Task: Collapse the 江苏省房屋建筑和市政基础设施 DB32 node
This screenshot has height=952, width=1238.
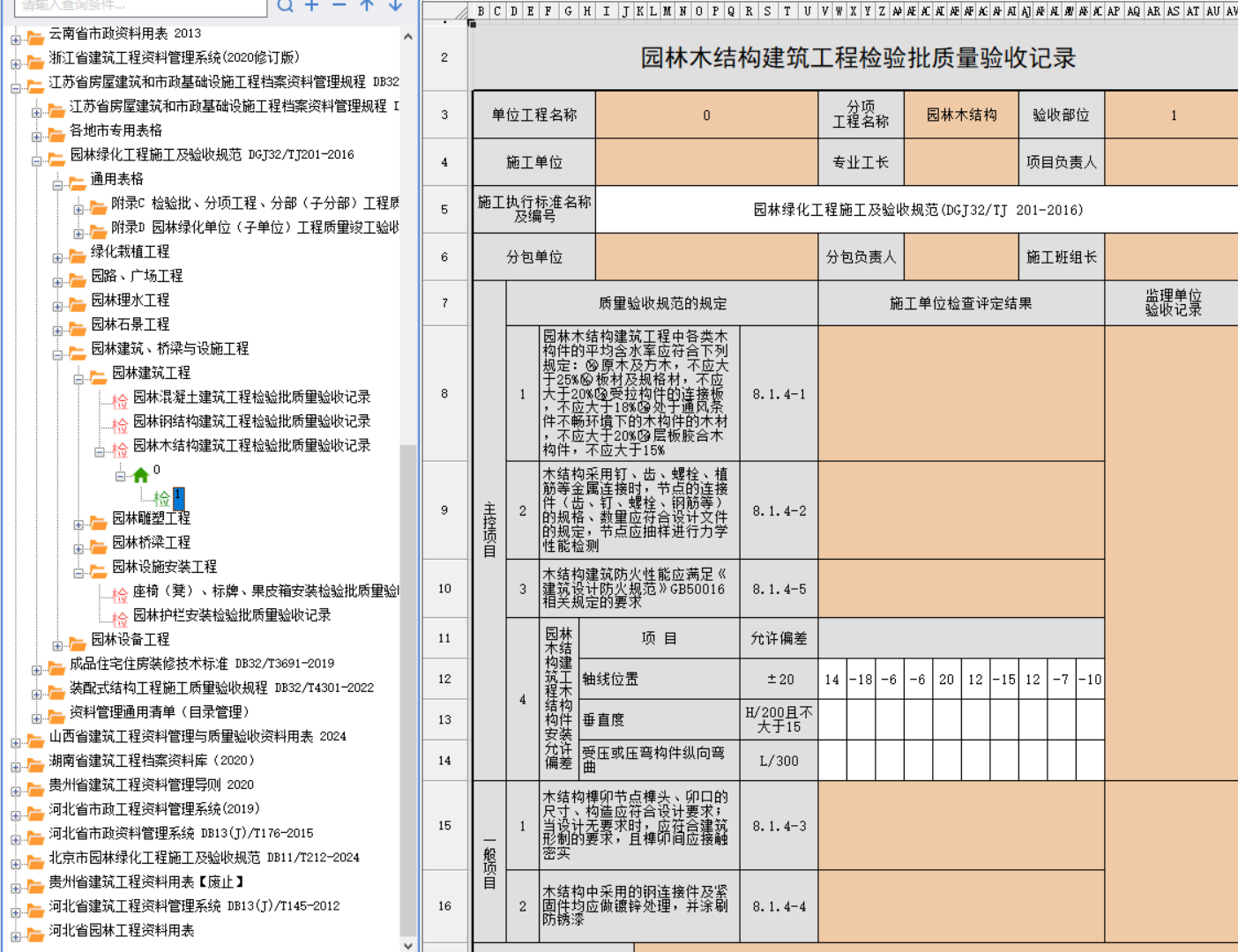Action: 16,88
